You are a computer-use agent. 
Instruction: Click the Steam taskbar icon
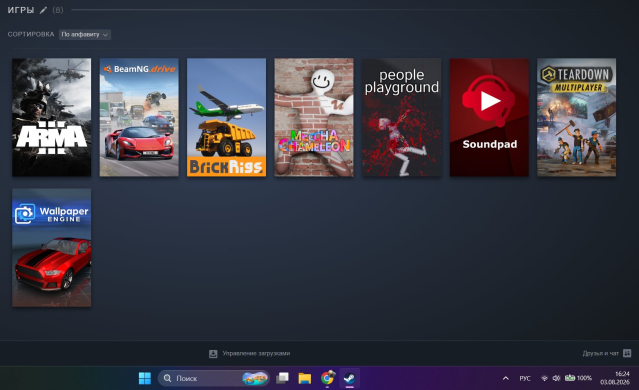[349, 378]
